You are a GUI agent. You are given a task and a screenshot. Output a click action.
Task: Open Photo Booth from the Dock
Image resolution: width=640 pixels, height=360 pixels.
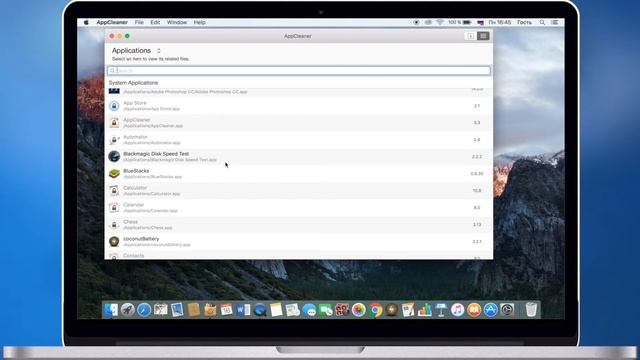(x=342, y=310)
